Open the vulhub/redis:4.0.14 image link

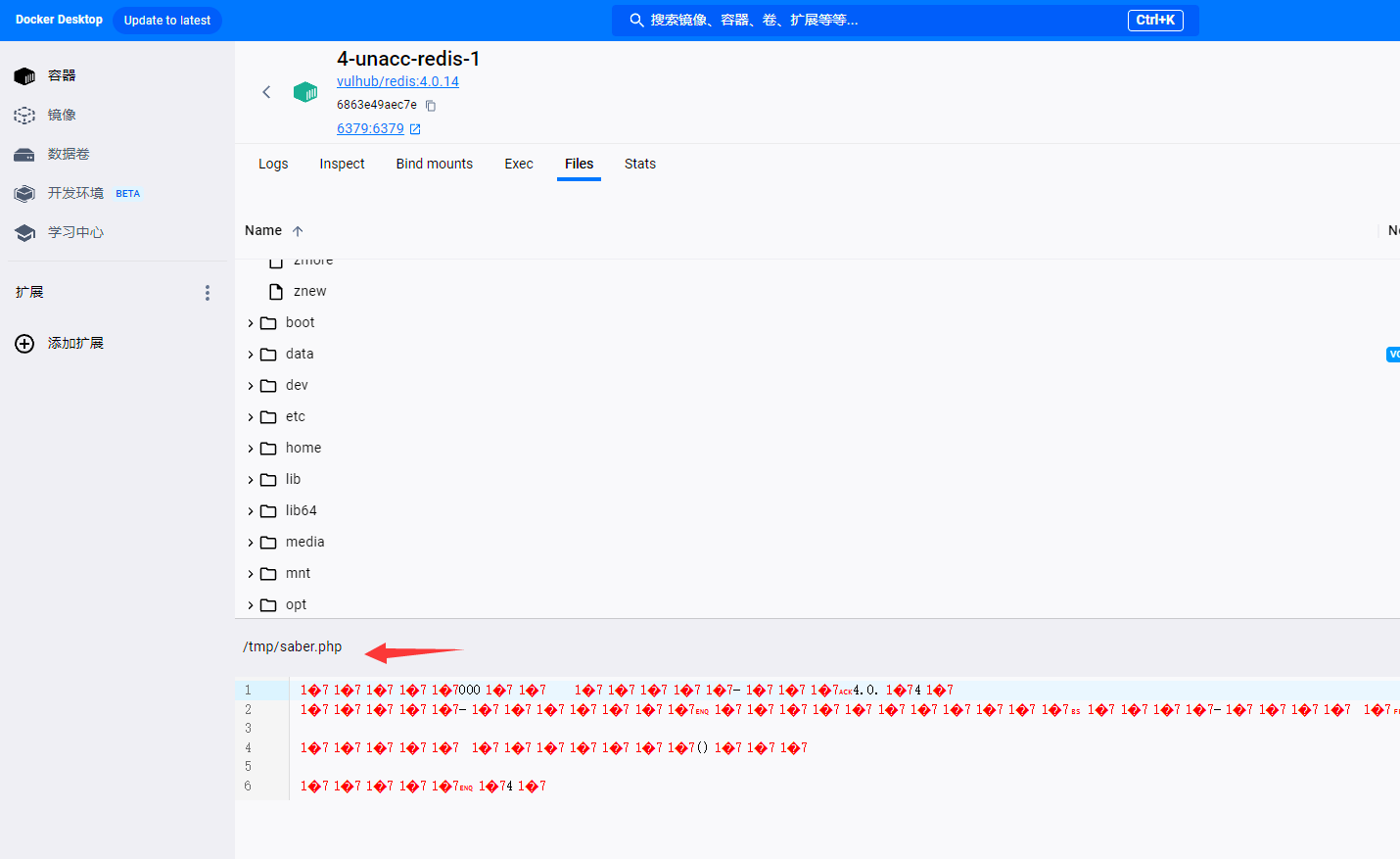click(397, 81)
